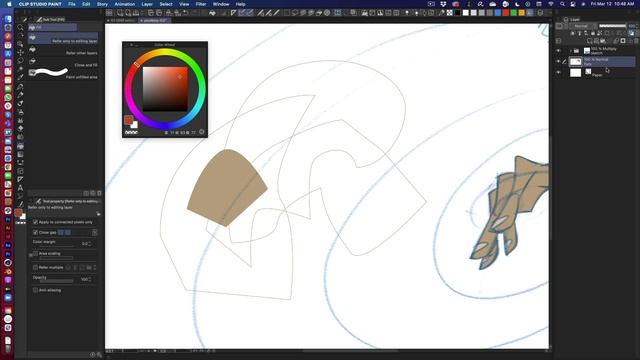This screenshot has height=360, width=640.
Task: Click circular settings icon in Color Wheel
Action: tap(201, 132)
